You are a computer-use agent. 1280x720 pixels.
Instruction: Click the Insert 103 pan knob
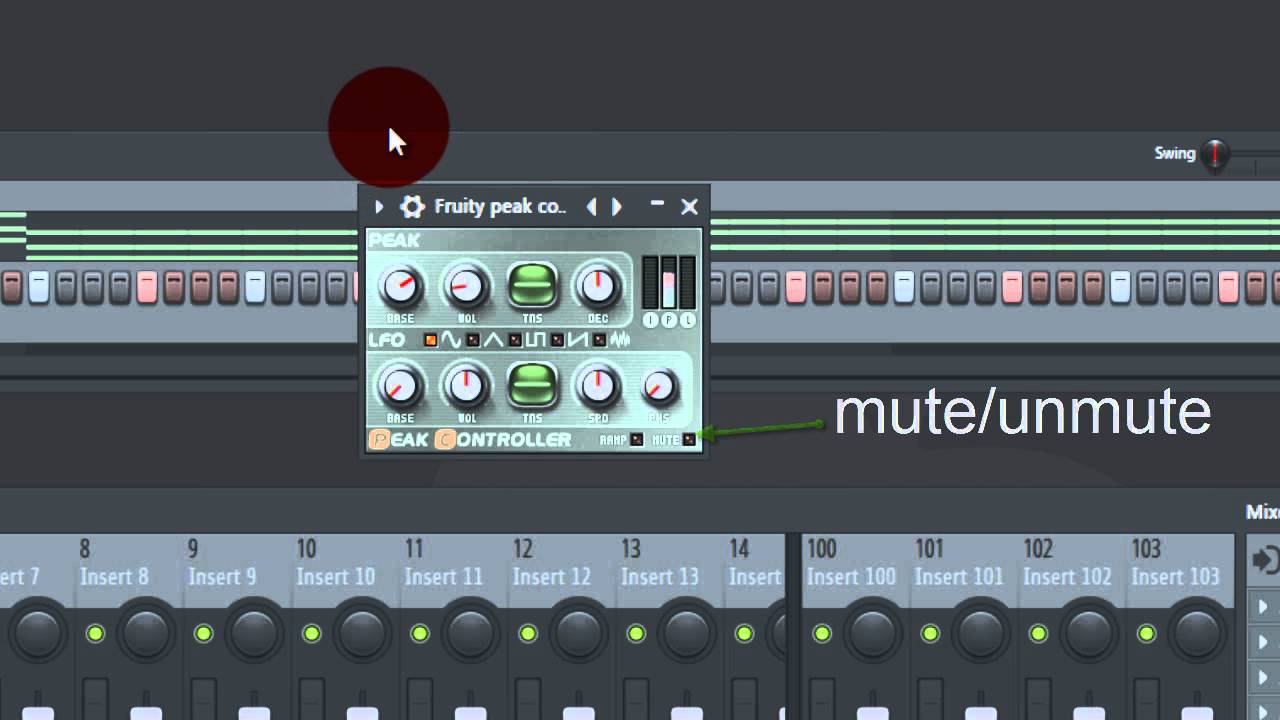click(1196, 633)
